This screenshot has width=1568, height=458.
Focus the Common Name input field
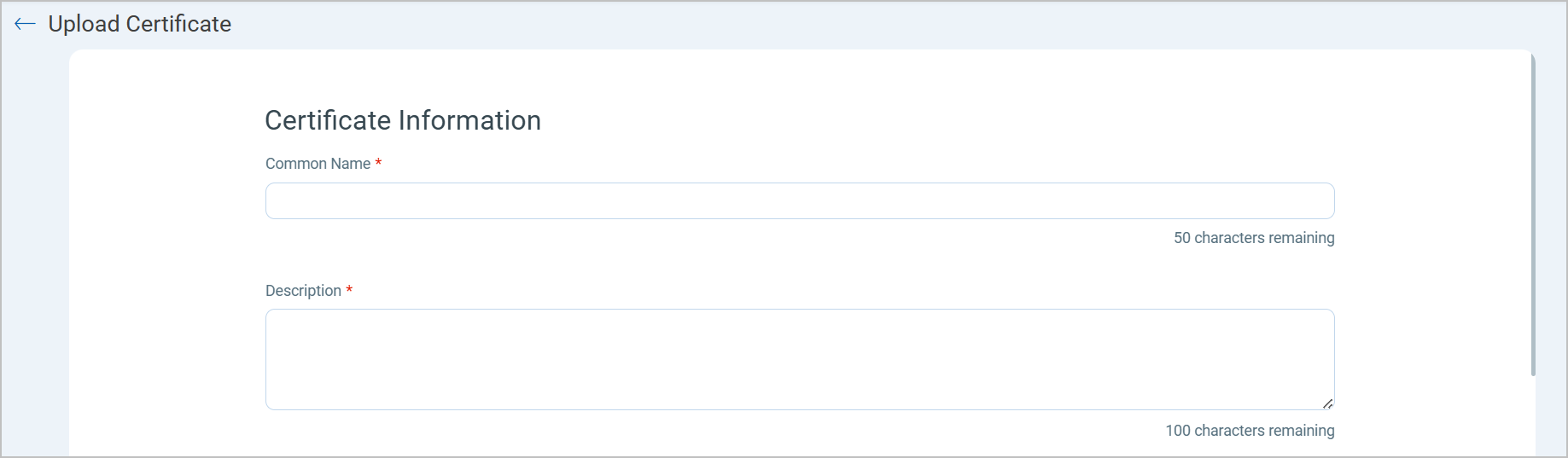[x=799, y=201]
